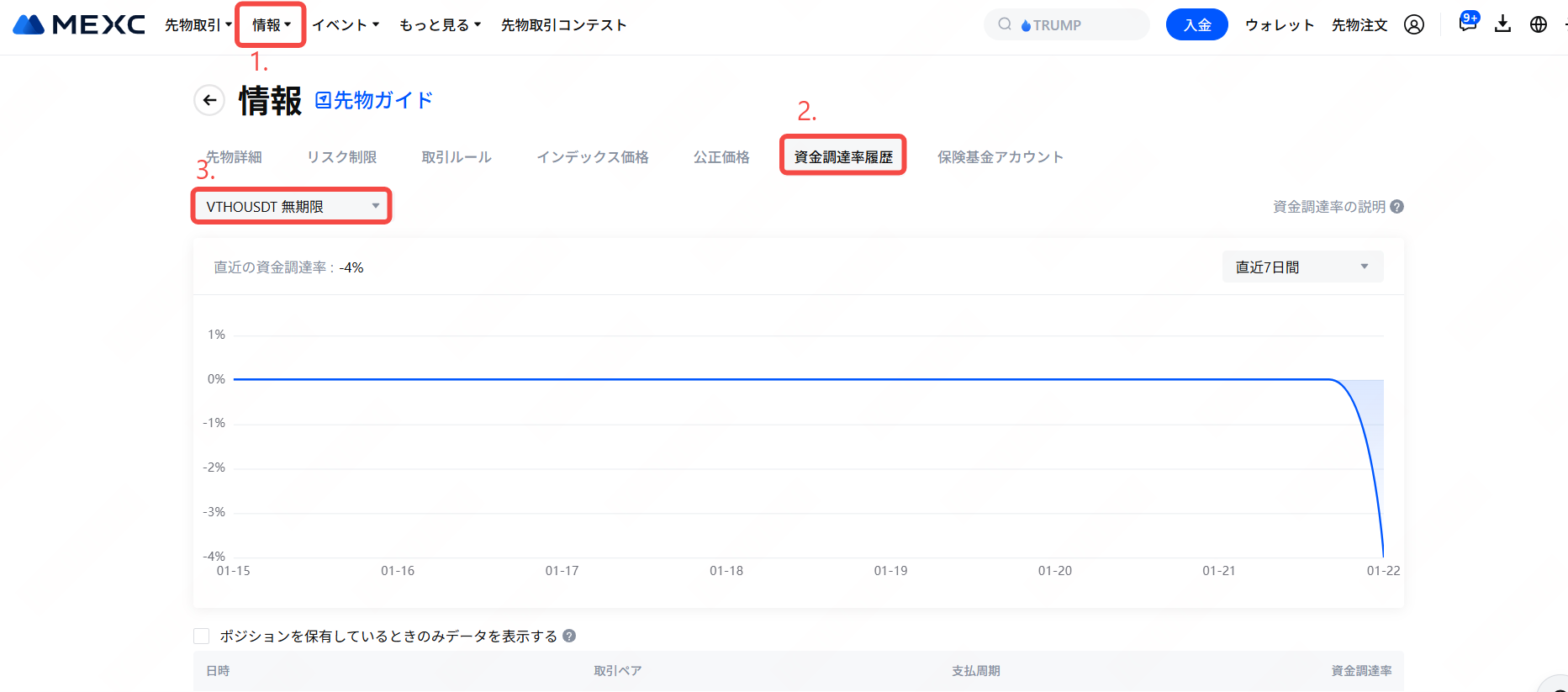Viewport: 1568px width, 692px height.
Task: Expand the 先物取引 menu
Action: point(198,25)
